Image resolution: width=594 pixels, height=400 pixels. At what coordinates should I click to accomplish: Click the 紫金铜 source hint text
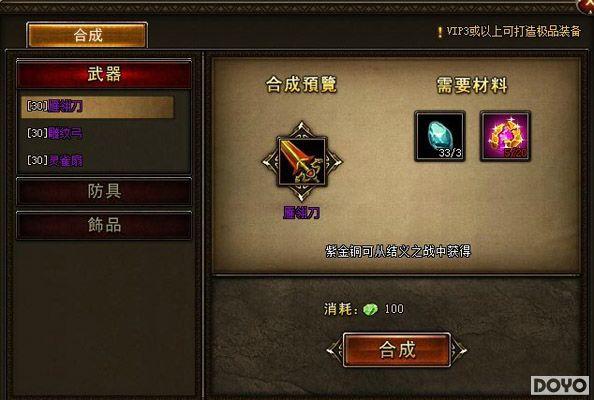tap(398, 251)
